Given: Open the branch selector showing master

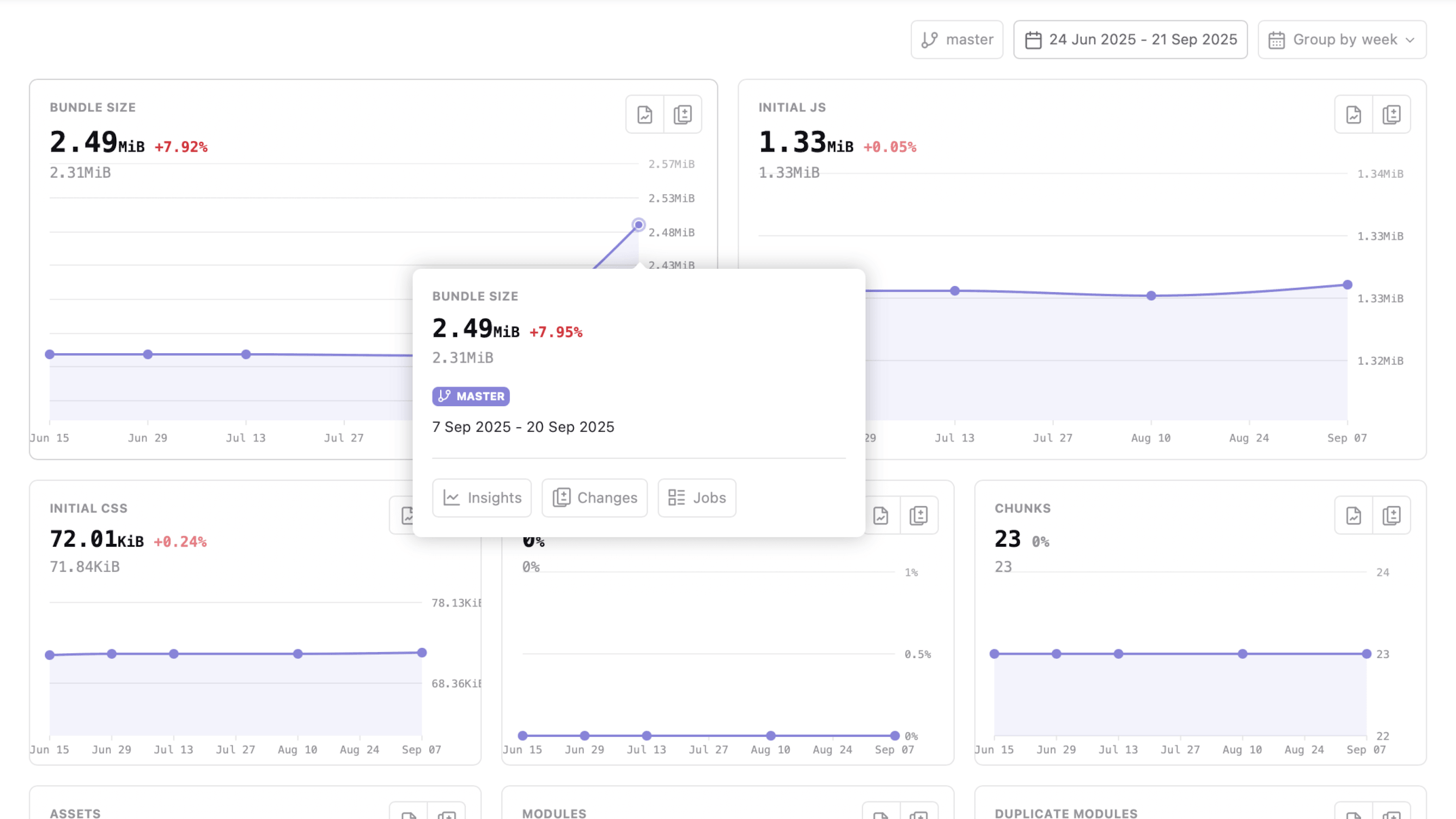Looking at the screenshot, I should click(x=957, y=39).
